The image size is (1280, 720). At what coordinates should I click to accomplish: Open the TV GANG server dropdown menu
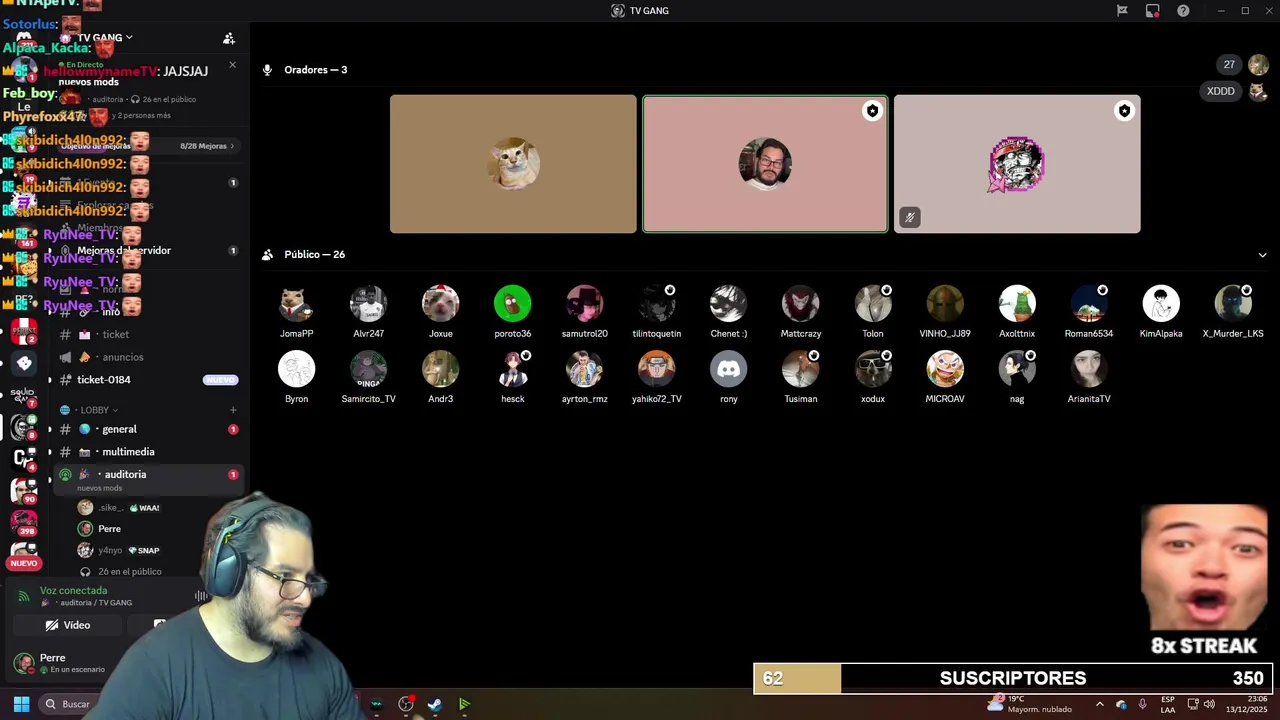(105, 38)
